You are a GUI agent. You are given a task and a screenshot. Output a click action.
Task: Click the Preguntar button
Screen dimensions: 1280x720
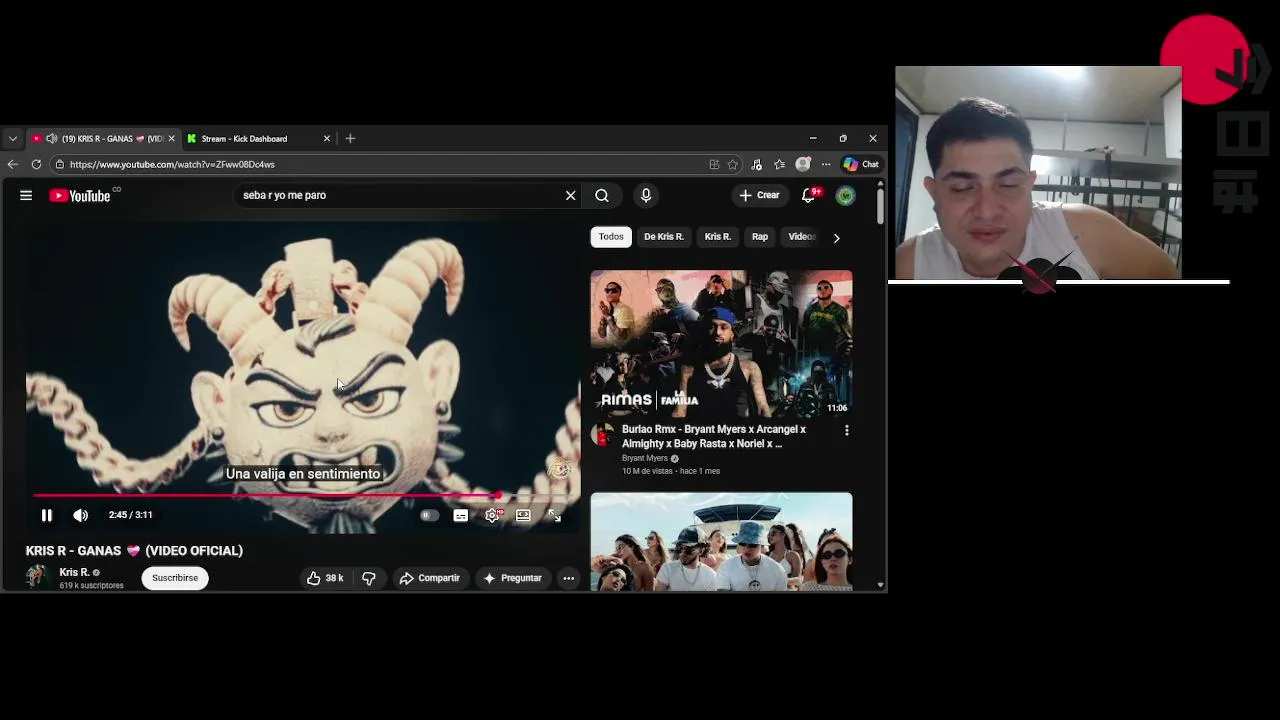click(x=512, y=578)
